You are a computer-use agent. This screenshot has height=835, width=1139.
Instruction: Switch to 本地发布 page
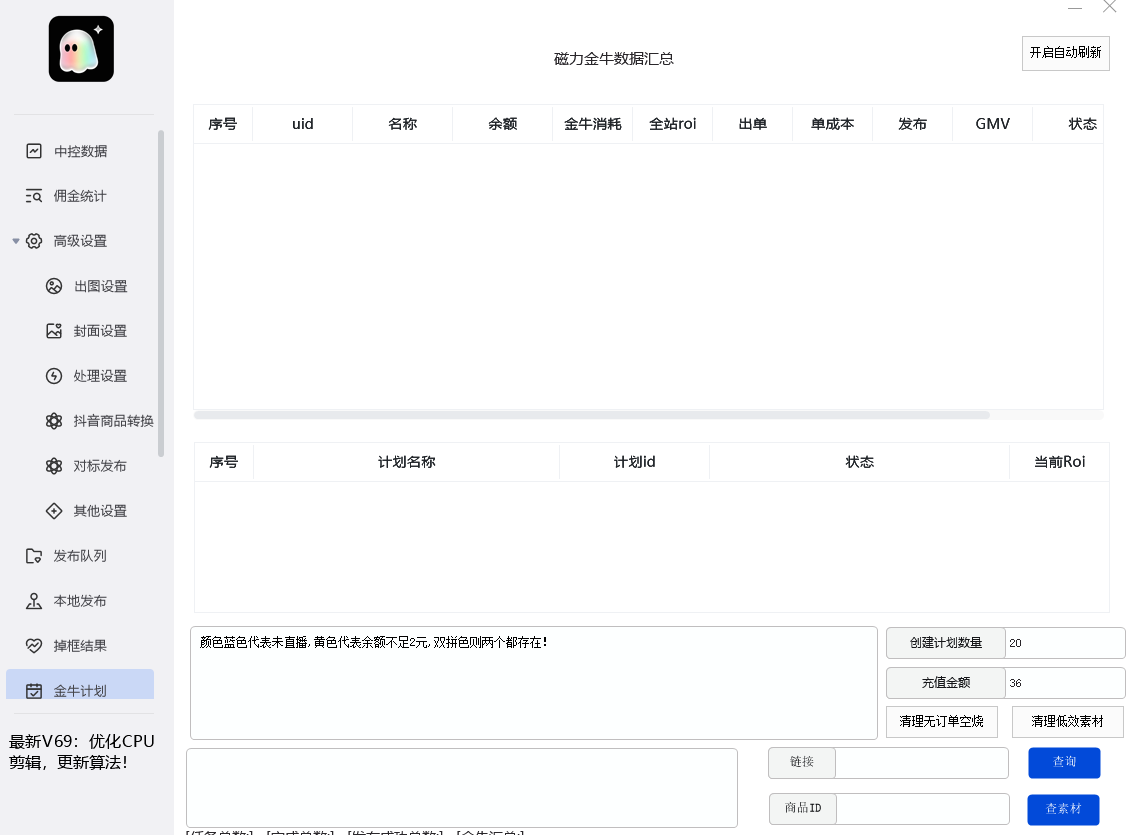click(x=80, y=601)
